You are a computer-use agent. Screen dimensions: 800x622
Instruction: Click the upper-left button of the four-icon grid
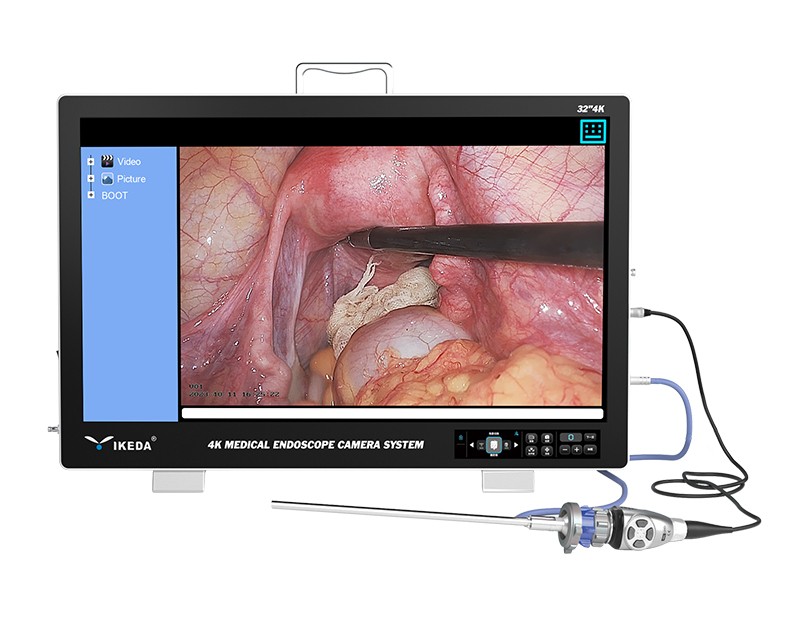click(x=531, y=438)
